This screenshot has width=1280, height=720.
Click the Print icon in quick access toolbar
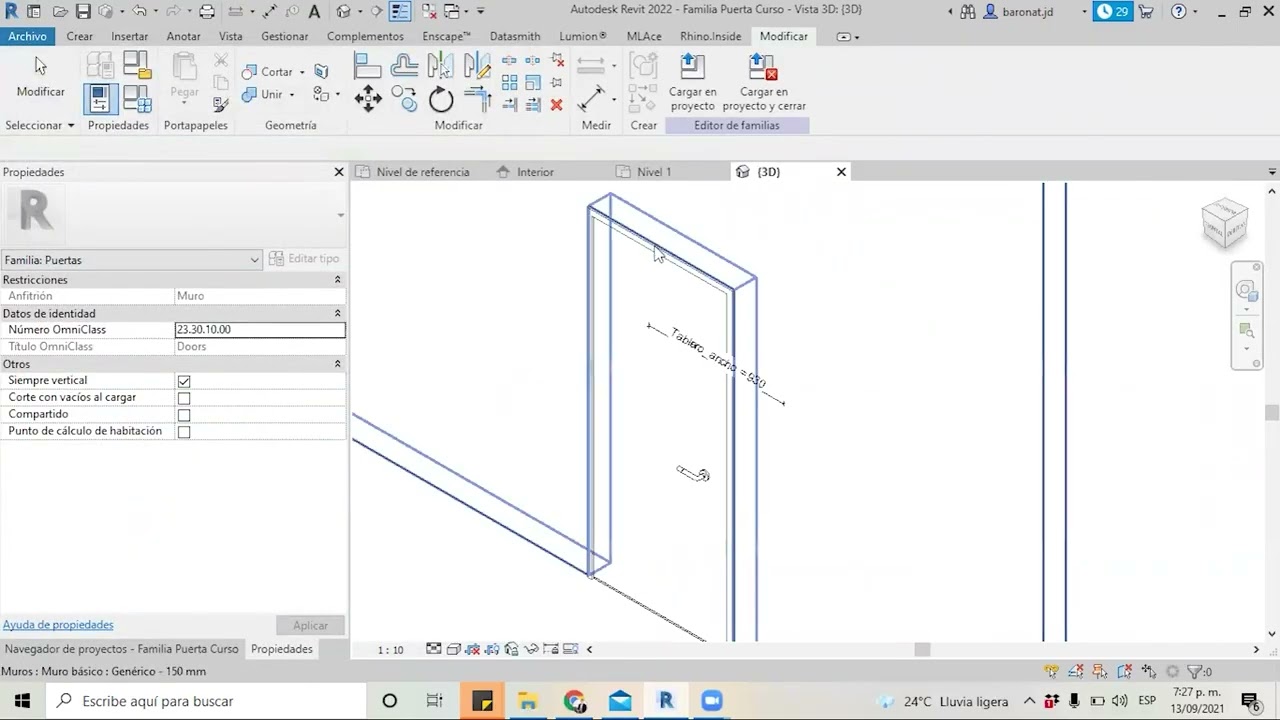pos(207,12)
